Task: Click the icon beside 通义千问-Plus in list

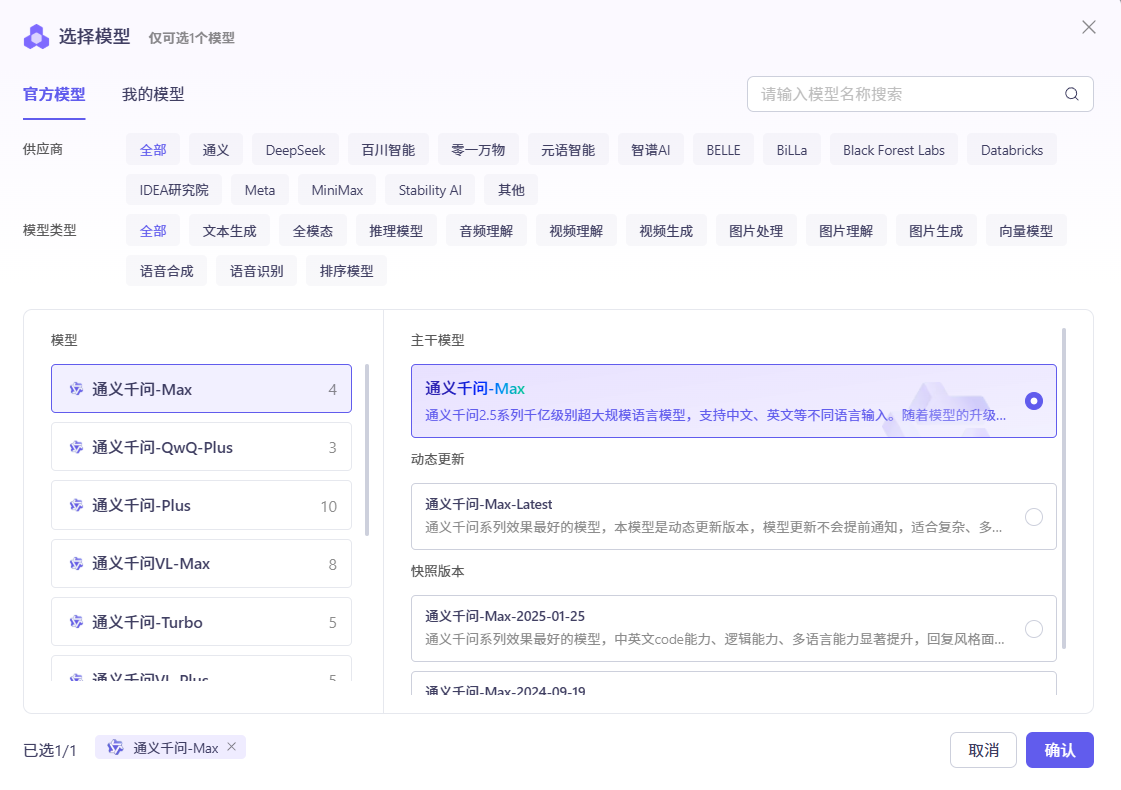Action: [76, 505]
